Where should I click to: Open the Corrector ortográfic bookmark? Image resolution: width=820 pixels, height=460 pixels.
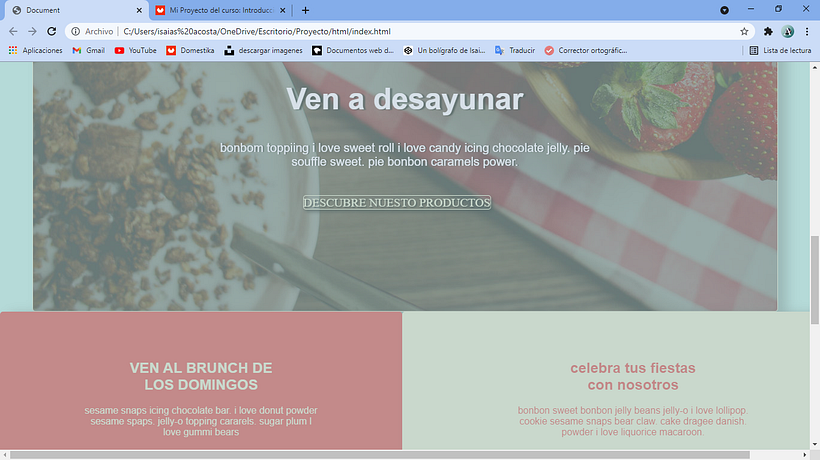[585, 51]
